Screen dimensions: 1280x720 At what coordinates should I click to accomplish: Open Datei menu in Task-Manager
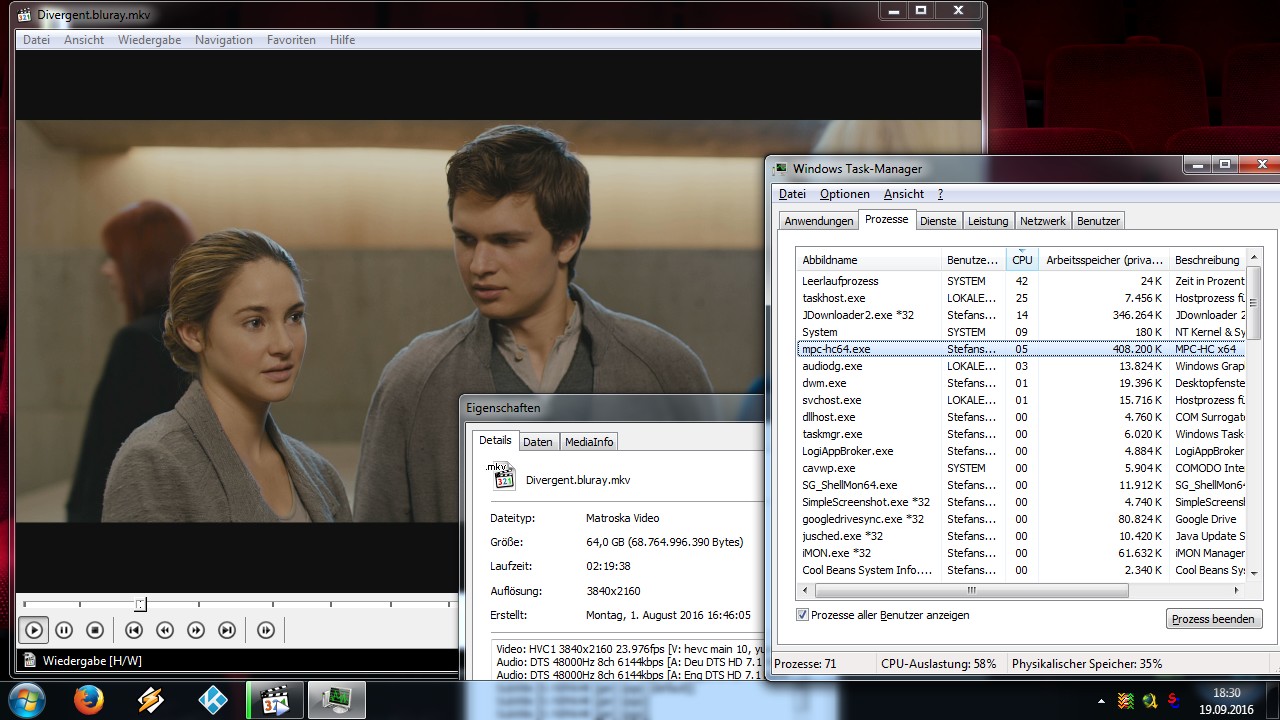(x=792, y=194)
